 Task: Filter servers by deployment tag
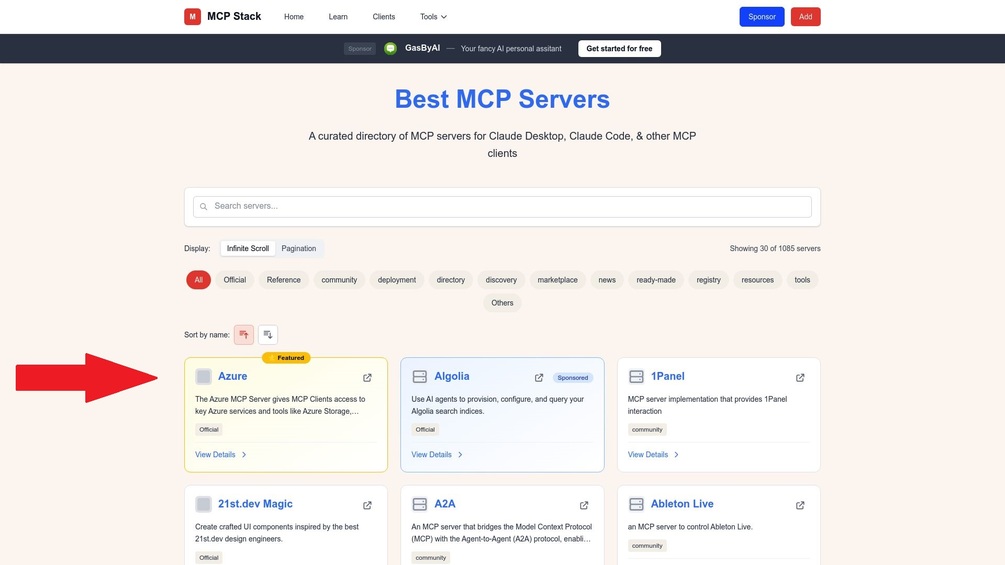[397, 280]
